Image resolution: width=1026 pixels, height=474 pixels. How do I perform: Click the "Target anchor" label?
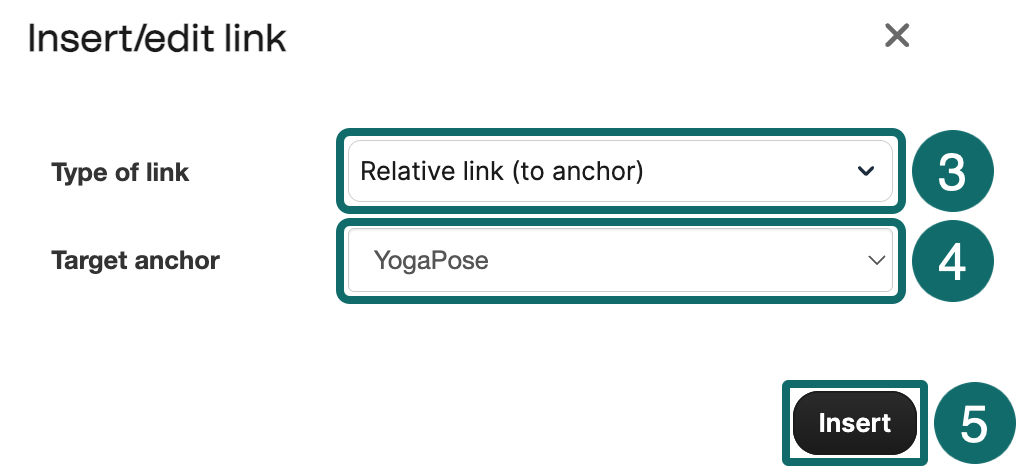point(135,261)
